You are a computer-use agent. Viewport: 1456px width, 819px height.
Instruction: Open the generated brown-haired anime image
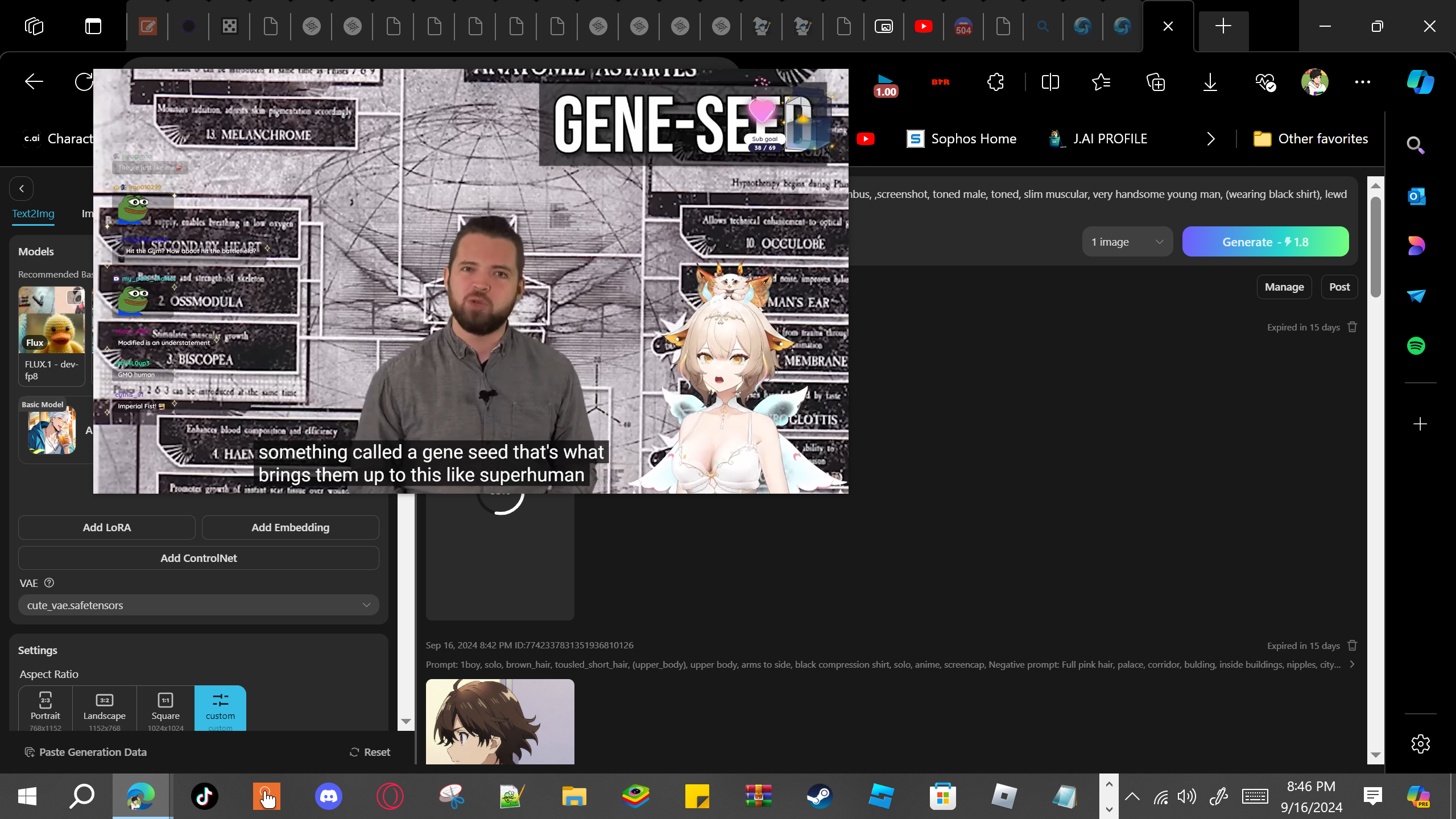[x=500, y=721]
